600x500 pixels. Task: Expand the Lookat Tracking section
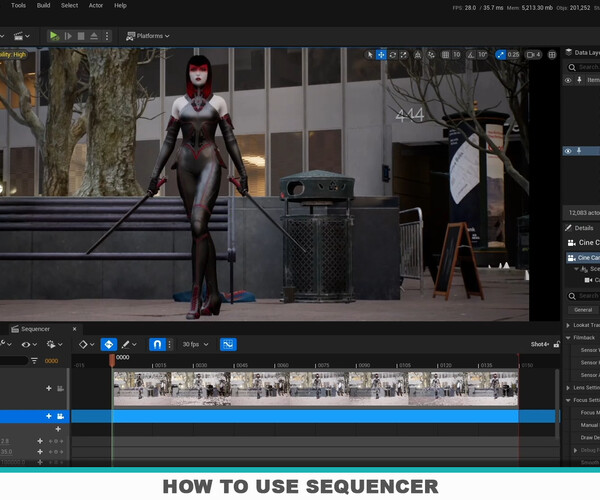[568, 325]
